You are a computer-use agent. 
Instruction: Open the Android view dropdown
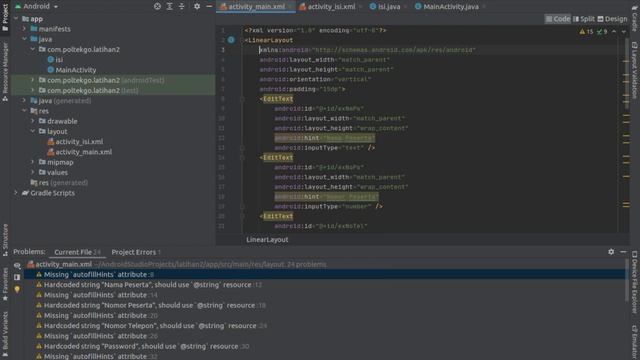[x=36, y=7]
